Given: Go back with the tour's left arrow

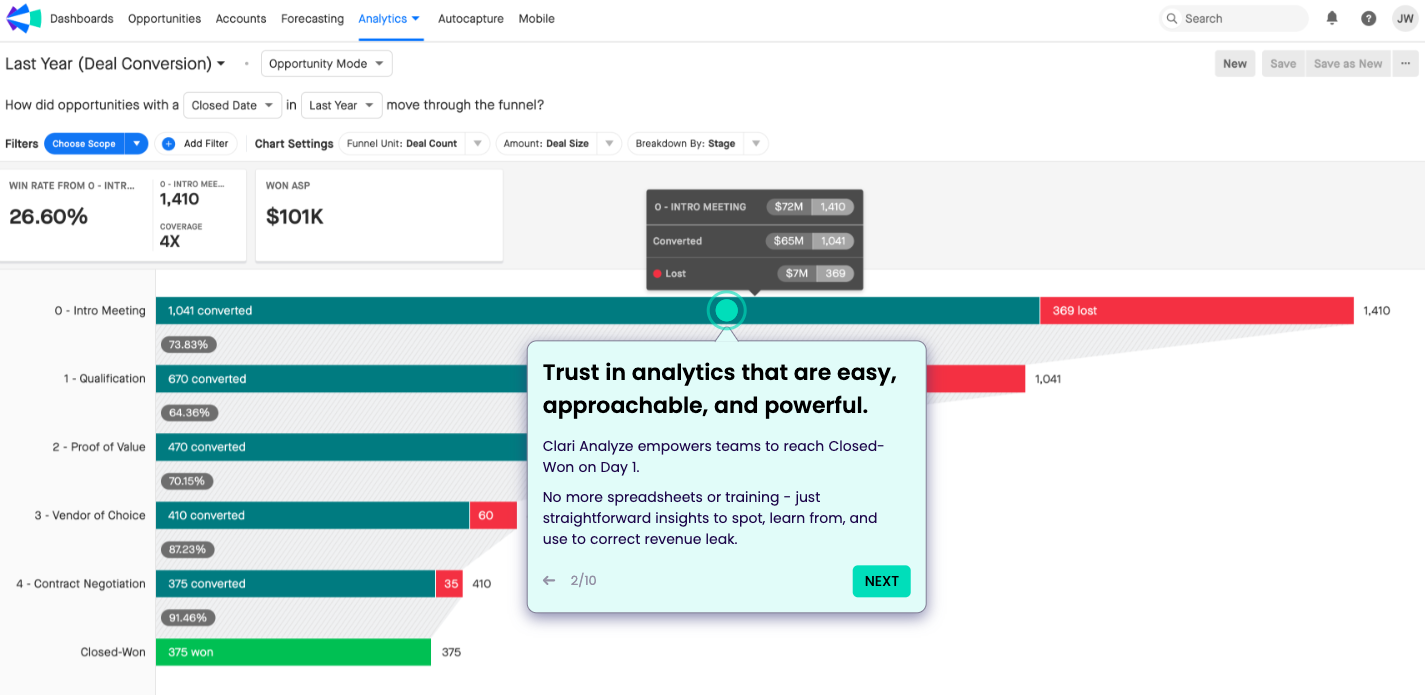Looking at the screenshot, I should 548,581.
